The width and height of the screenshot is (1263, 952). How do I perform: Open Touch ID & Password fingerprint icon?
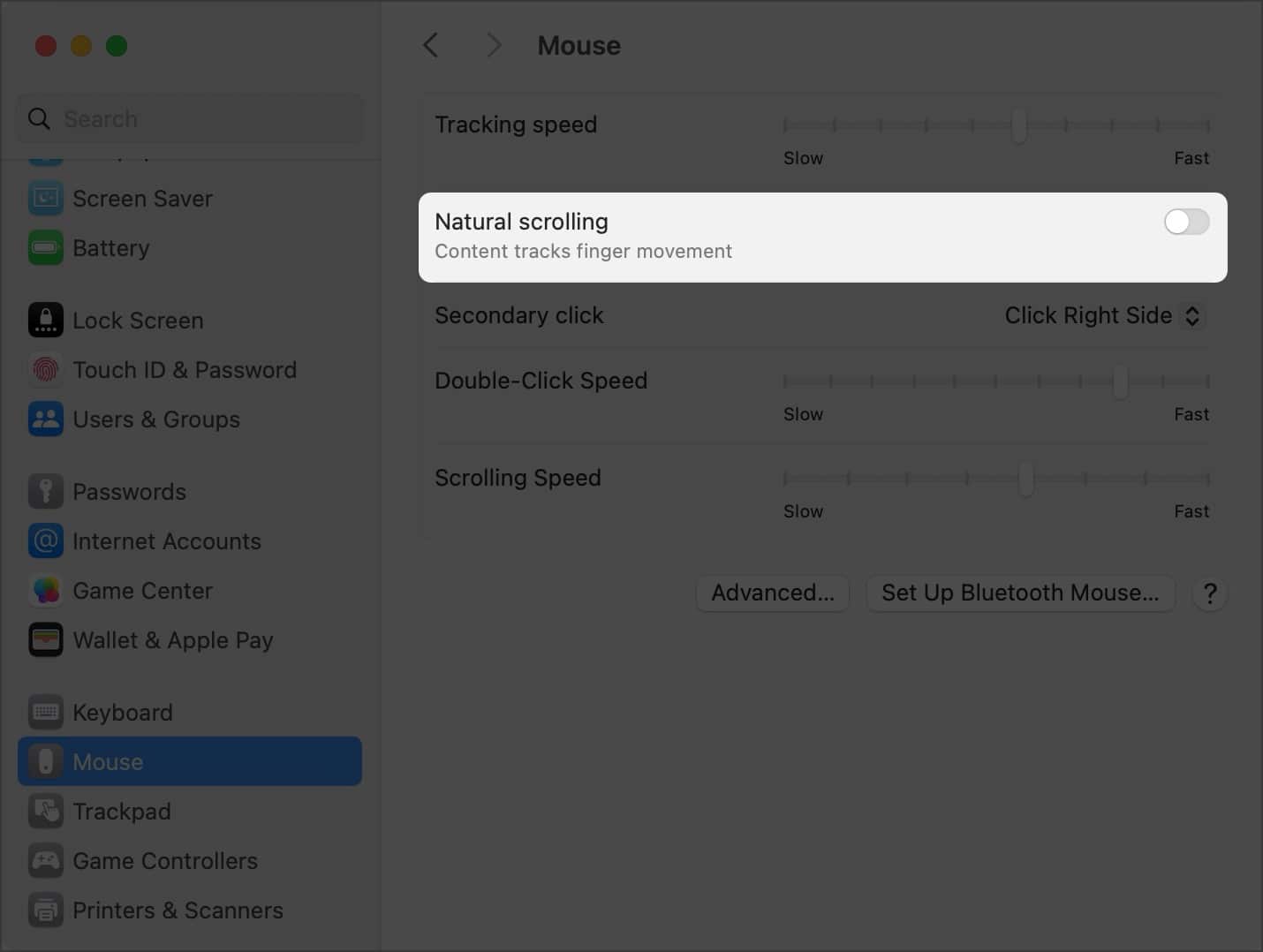[x=45, y=370]
